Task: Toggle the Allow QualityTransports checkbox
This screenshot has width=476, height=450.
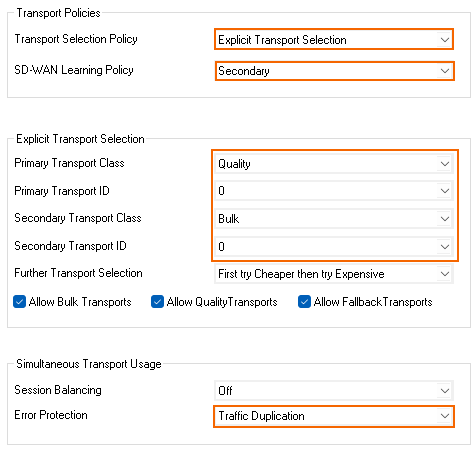Action: tap(157, 302)
